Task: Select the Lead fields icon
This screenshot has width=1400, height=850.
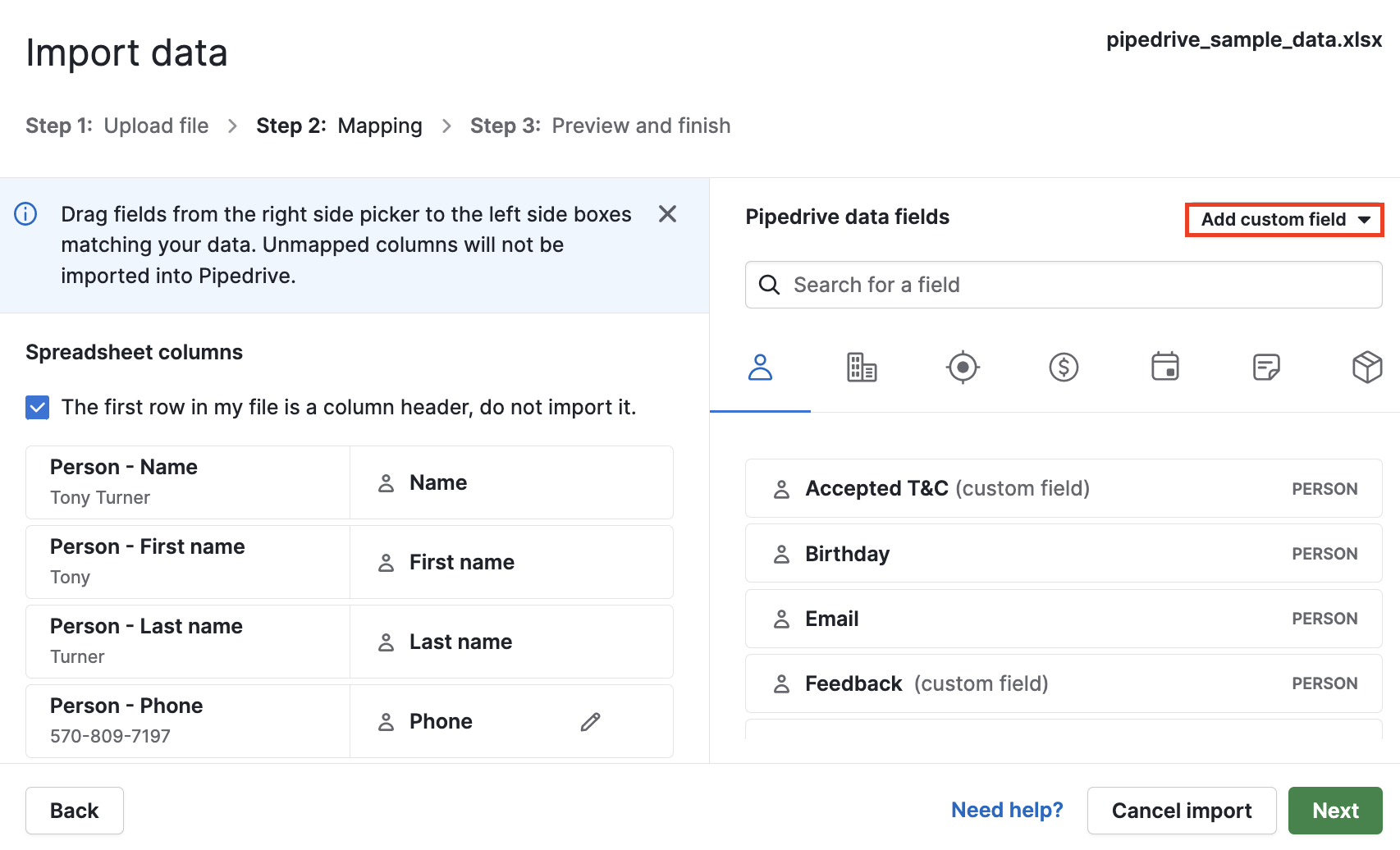Action: pyautogui.click(x=963, y=368)
